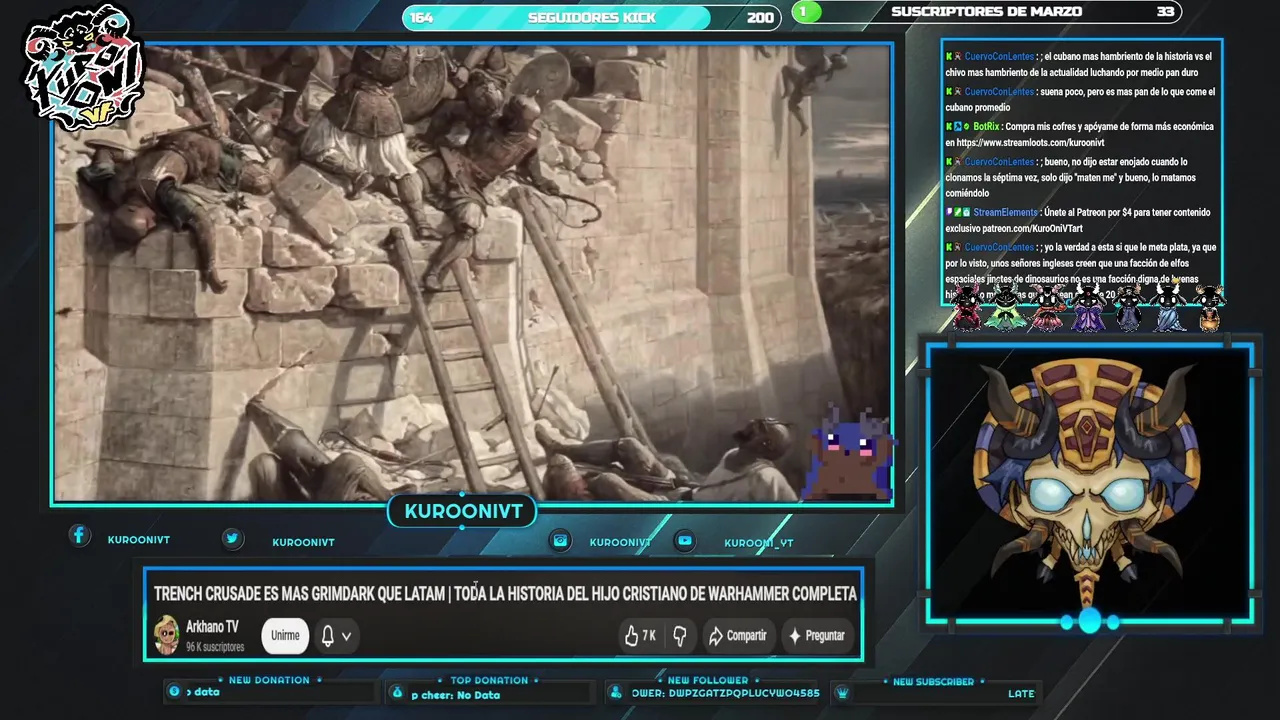1280x720 pixels.
Task: Click the KUROONIVT nameplate under the video
Action: click(x=463, y=512)
